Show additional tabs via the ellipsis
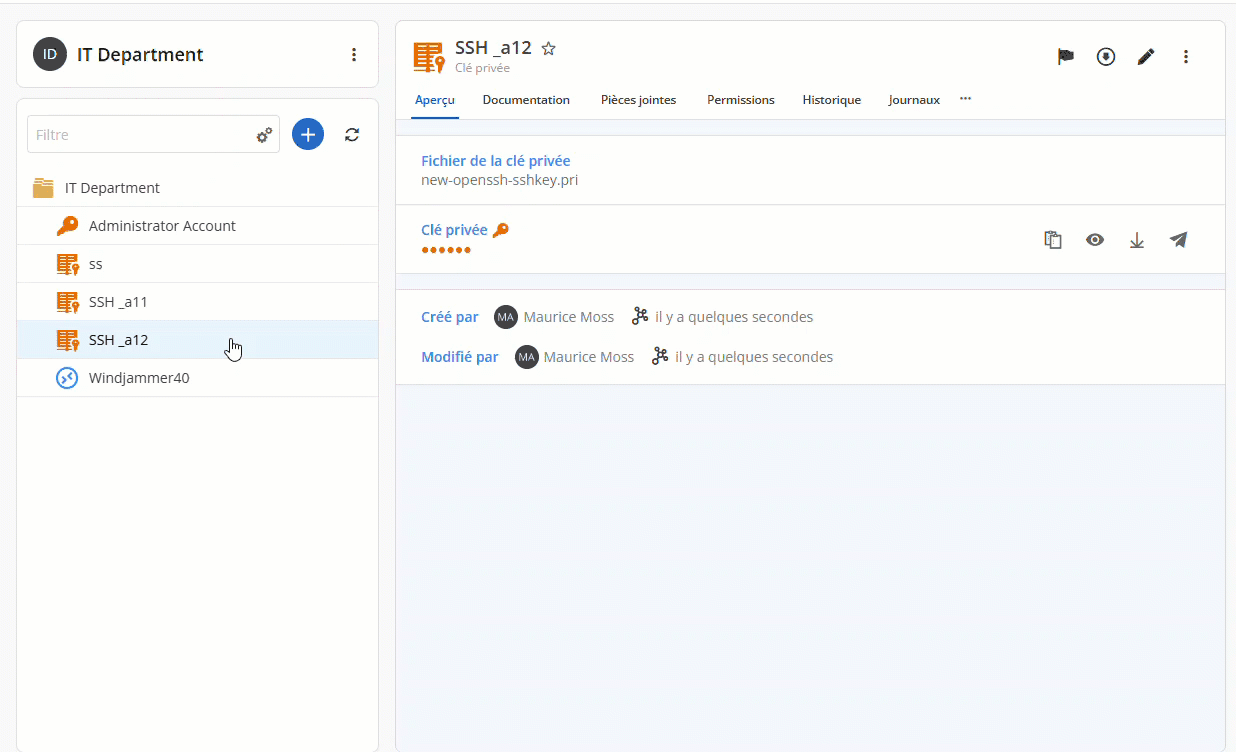The height and width of the screenshot is (752, 1236). pyautogui.click(x=965, y=99)
